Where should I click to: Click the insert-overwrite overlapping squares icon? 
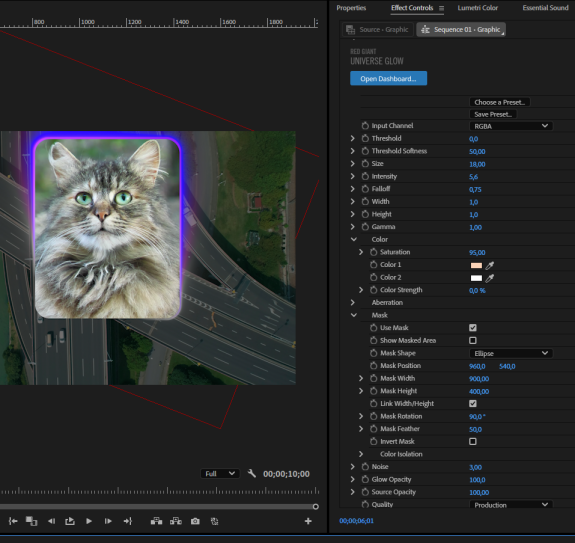click(32, 521)
